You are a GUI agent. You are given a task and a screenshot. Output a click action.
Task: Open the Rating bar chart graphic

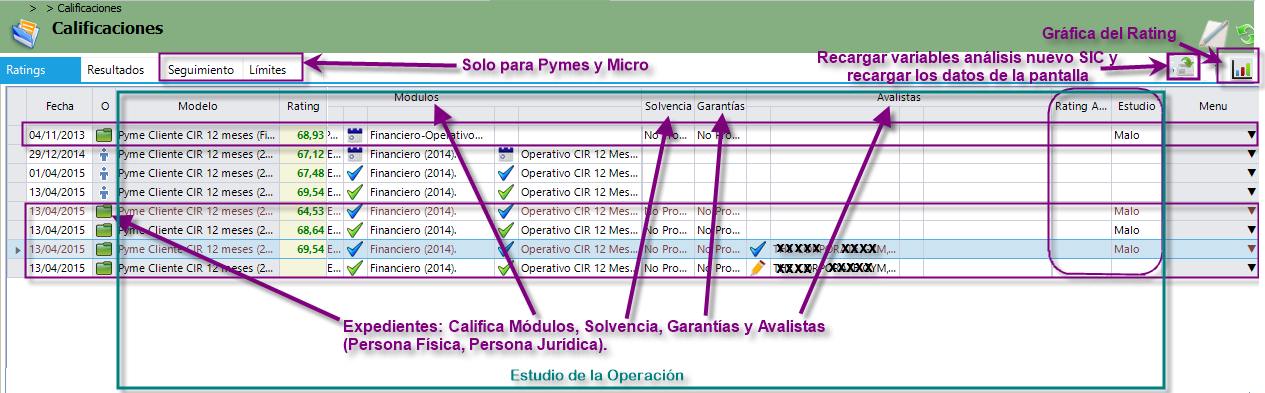(x=1241, y=68)
